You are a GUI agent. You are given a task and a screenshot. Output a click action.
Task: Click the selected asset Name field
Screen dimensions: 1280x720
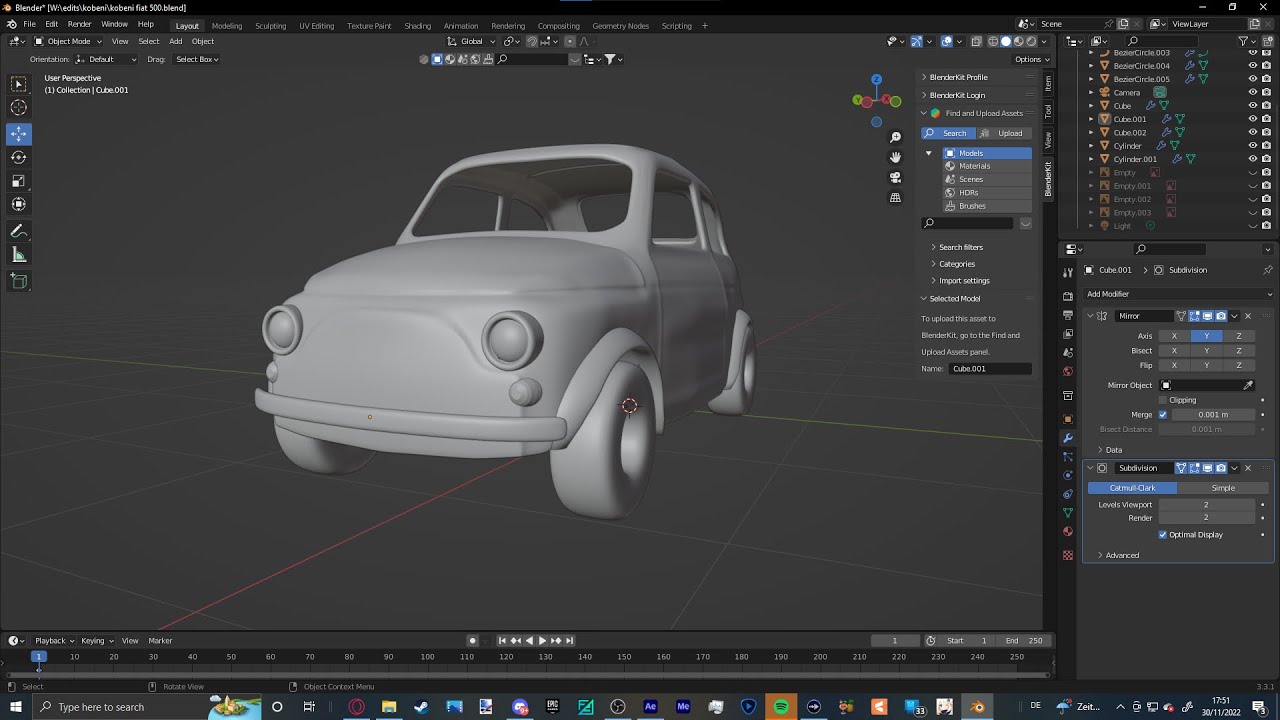click(x=990, y=369)
